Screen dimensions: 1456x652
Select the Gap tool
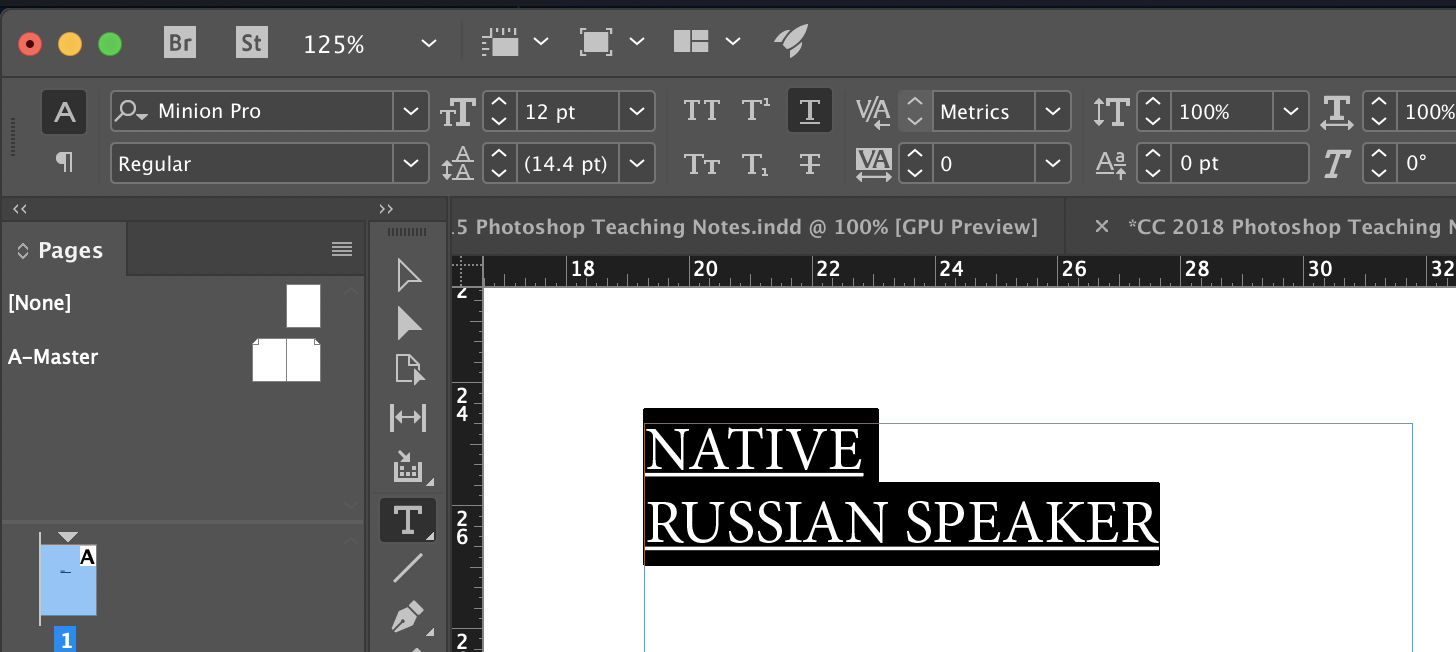click(x=408, y=418)
